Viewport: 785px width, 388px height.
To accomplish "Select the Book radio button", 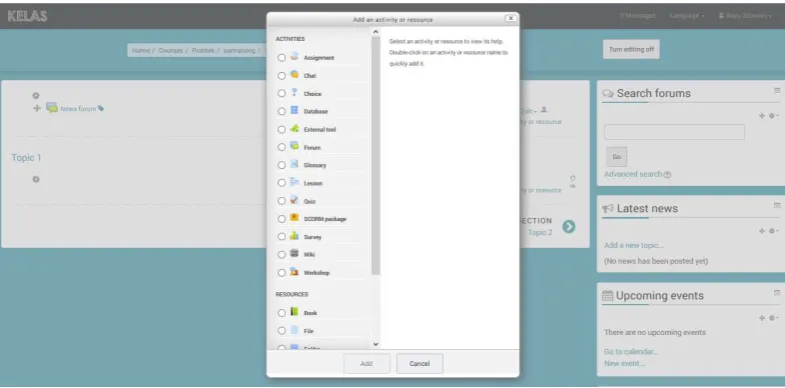I will [x=281, y=313].
